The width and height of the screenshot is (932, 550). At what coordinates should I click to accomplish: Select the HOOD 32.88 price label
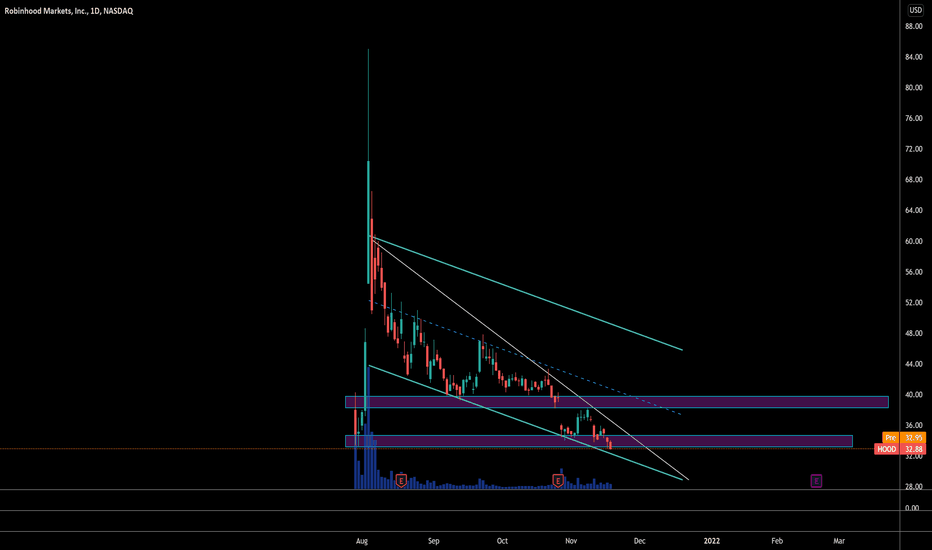(x=900, y=449)
